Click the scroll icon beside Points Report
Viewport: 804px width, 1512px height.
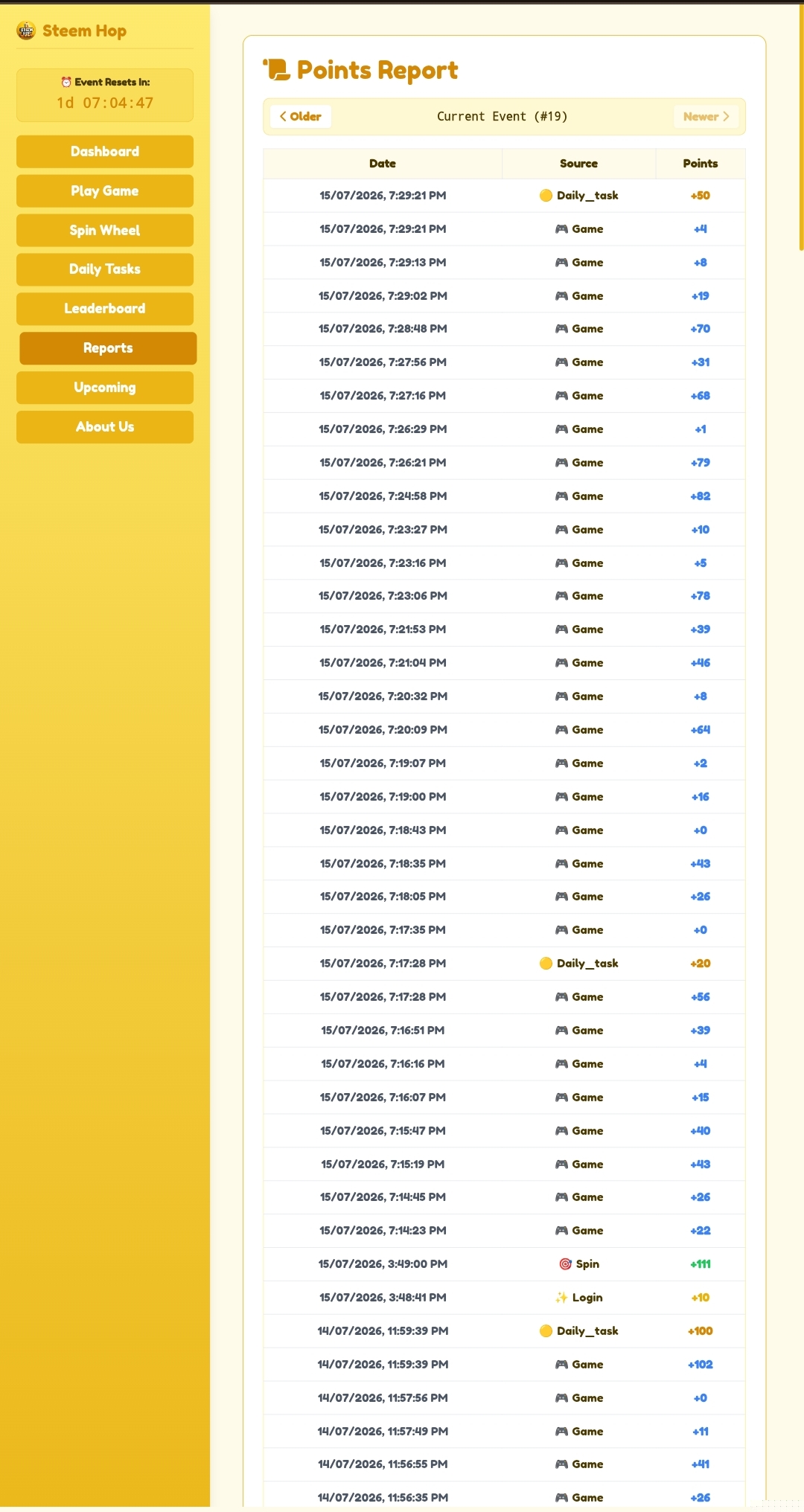(x=276, y=70)
